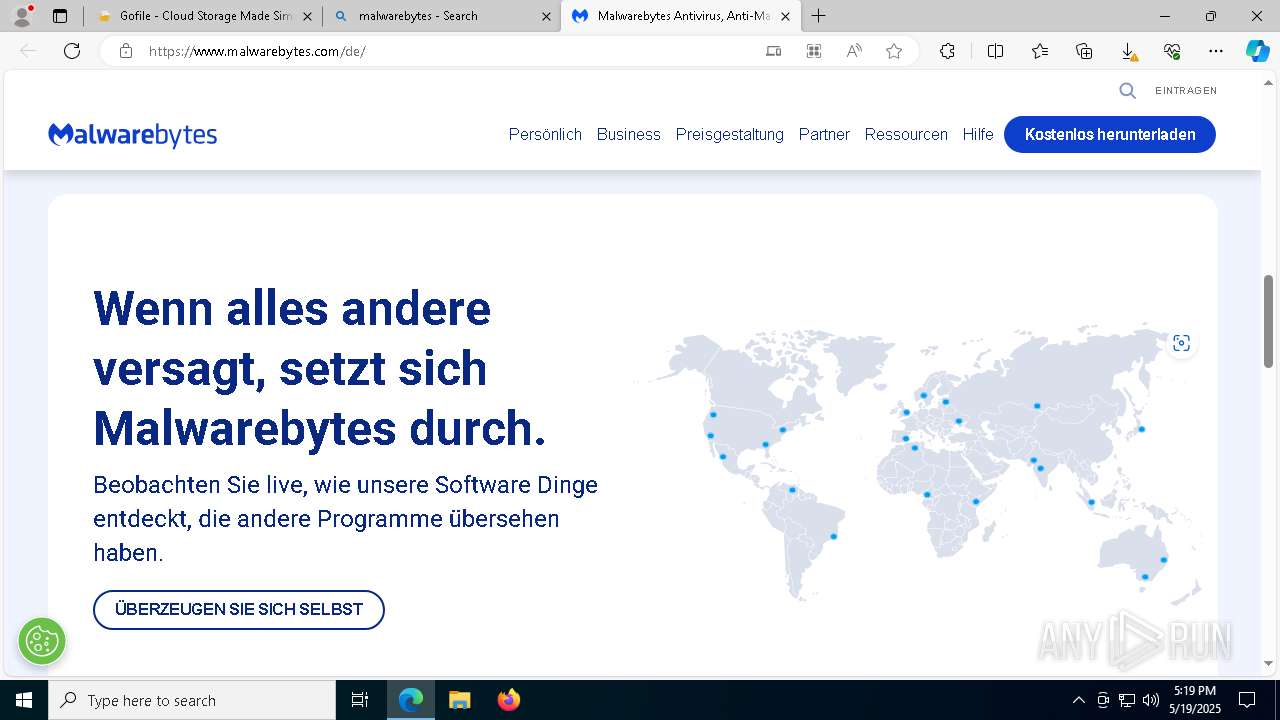This screenshot has height=720, width=1280.
Task: Open the network tray icon
Action: 1127,700
